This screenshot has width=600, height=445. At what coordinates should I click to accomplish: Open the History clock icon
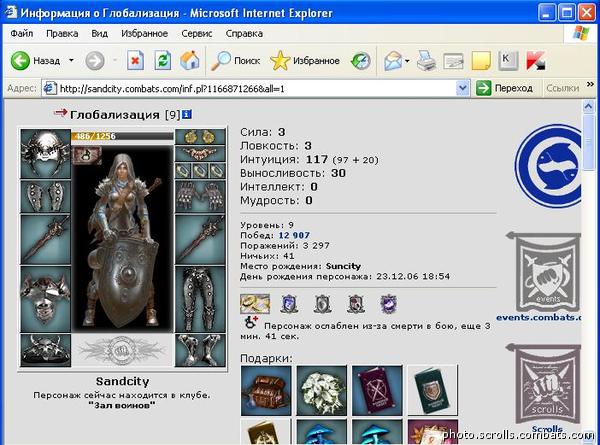coord(360,60)
